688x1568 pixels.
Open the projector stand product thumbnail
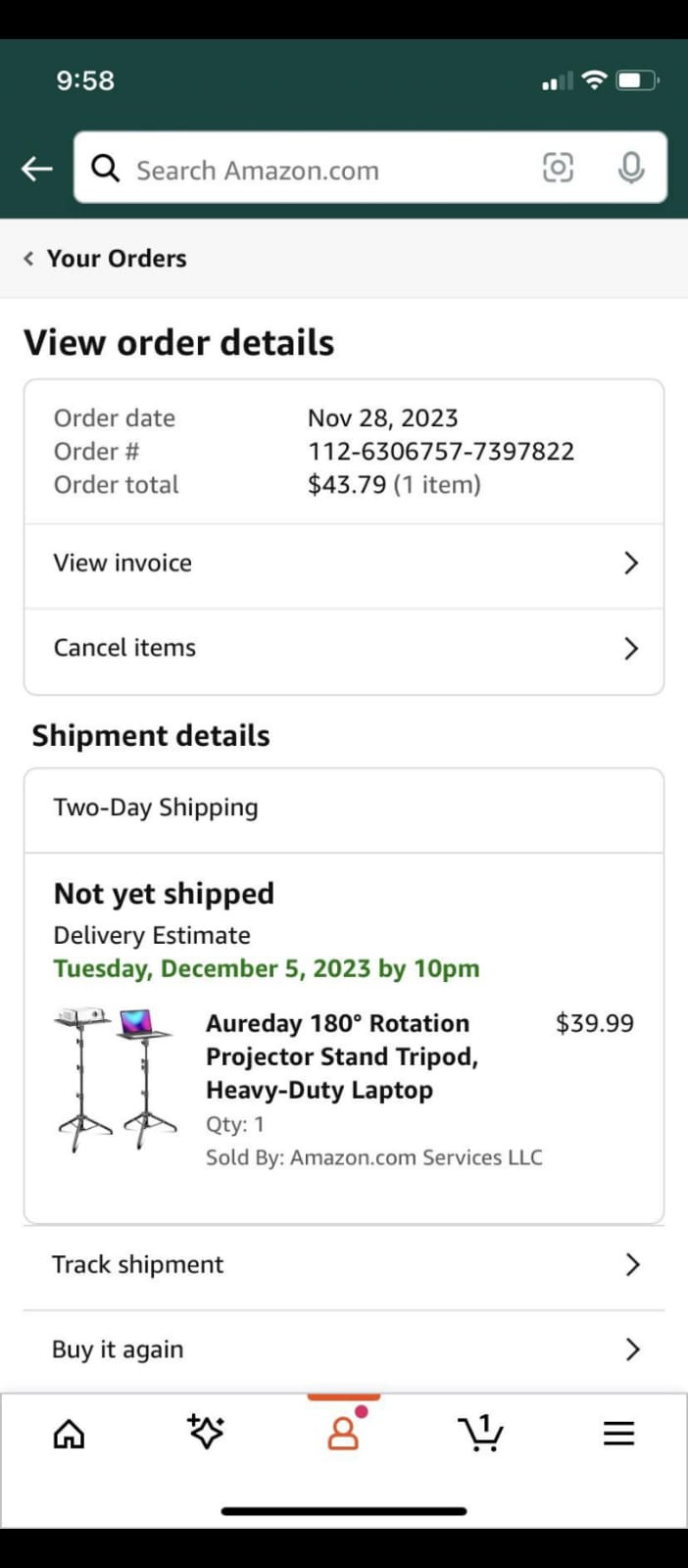point(116,1078)
